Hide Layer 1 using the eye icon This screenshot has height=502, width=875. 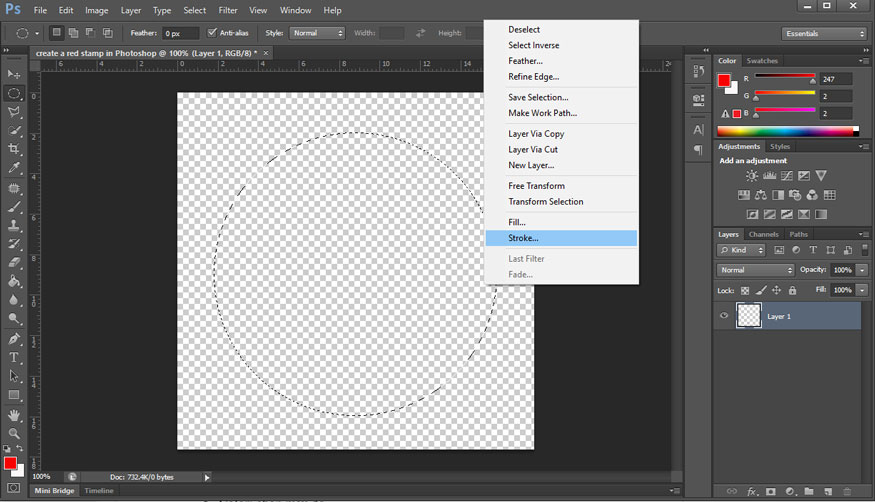point(725,316)
